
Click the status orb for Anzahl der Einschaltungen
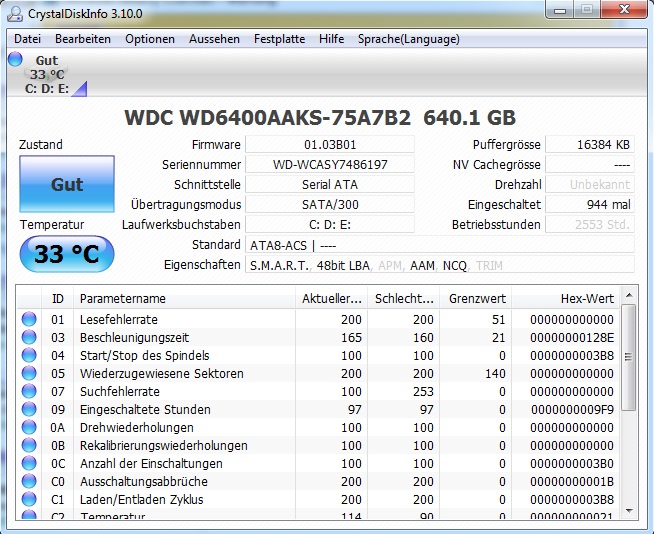(x=29, y=463)
